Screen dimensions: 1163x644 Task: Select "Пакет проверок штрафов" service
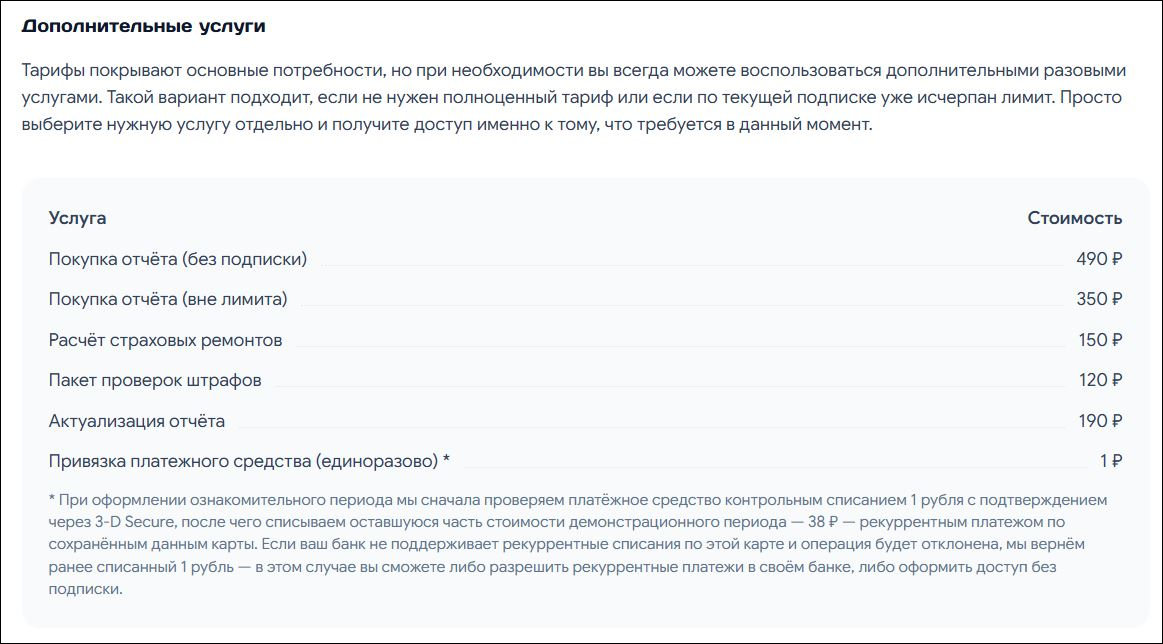click(x=155, y=381)
